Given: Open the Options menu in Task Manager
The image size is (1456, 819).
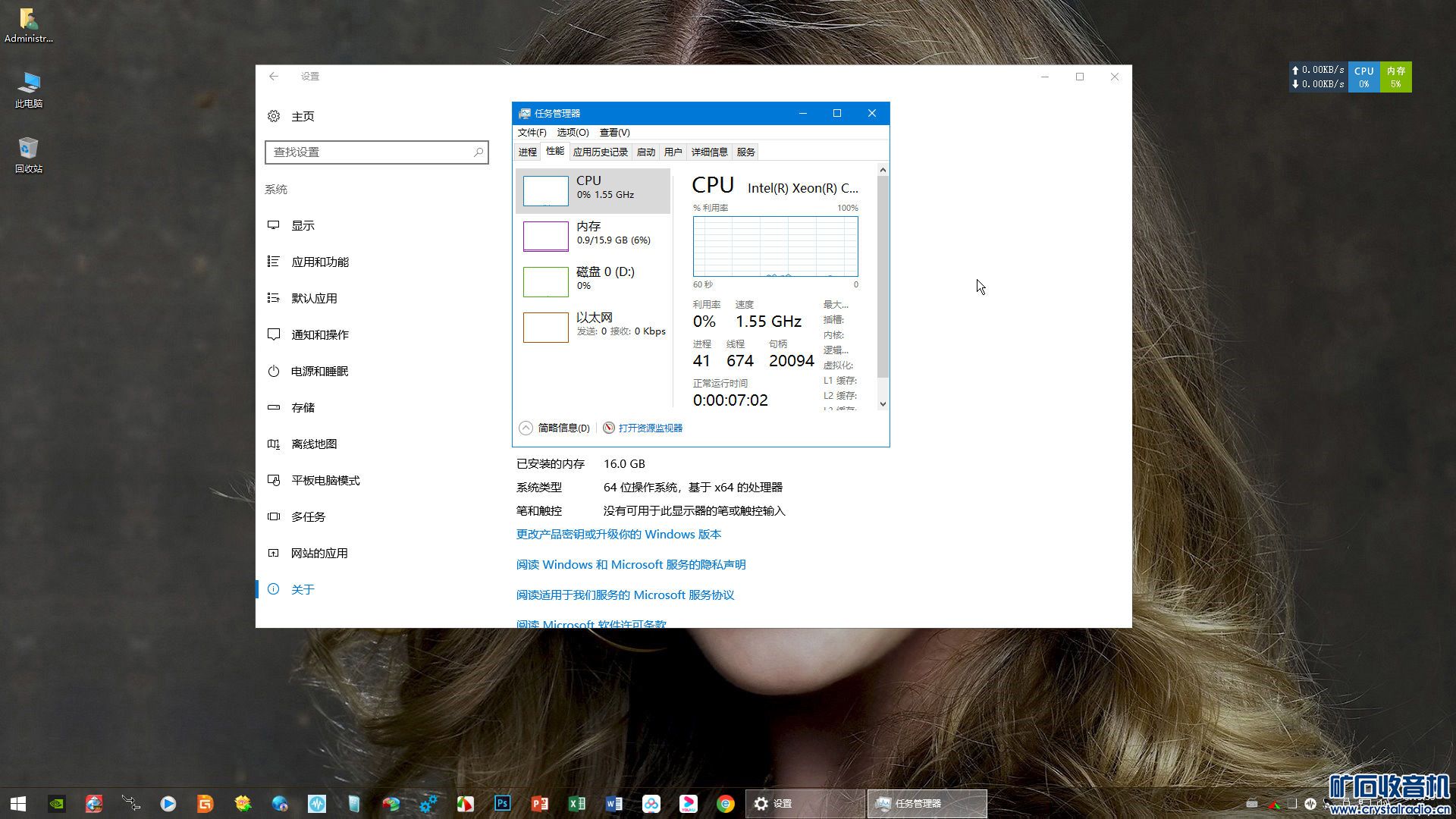Looking at the screenshot, I should (x=572, y=132).
